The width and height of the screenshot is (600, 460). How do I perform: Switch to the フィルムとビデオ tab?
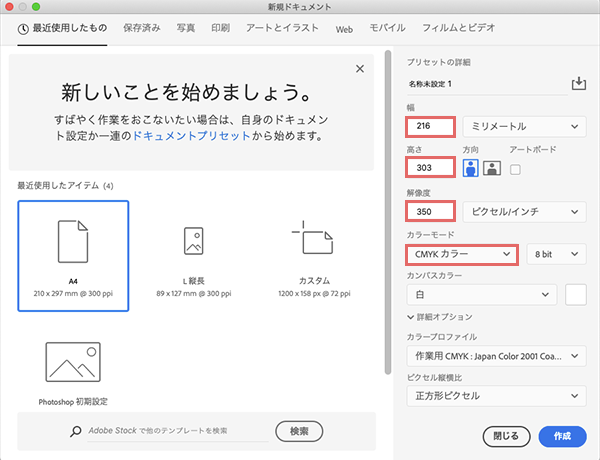pos(458,28)
